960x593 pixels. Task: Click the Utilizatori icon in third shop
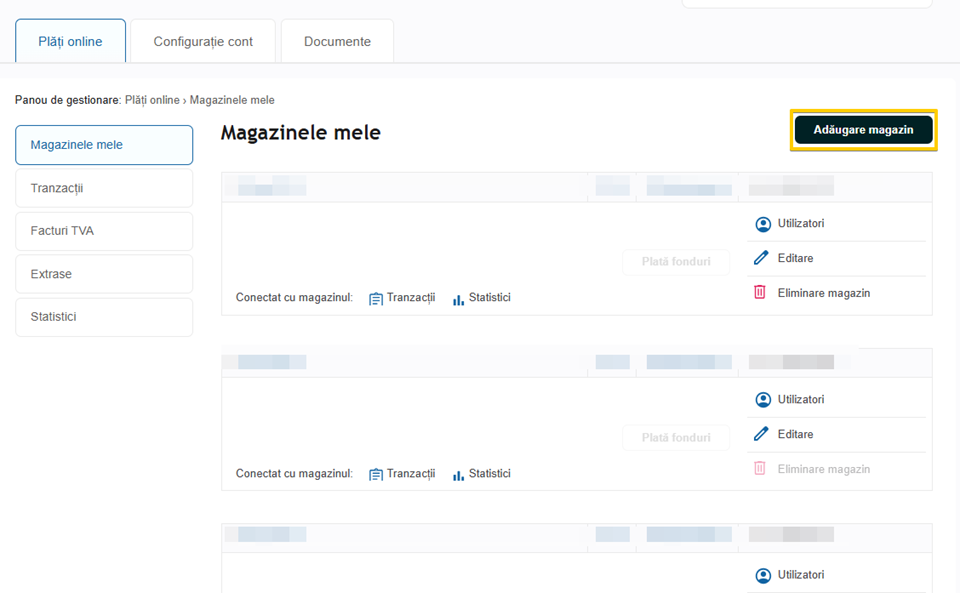763,576
